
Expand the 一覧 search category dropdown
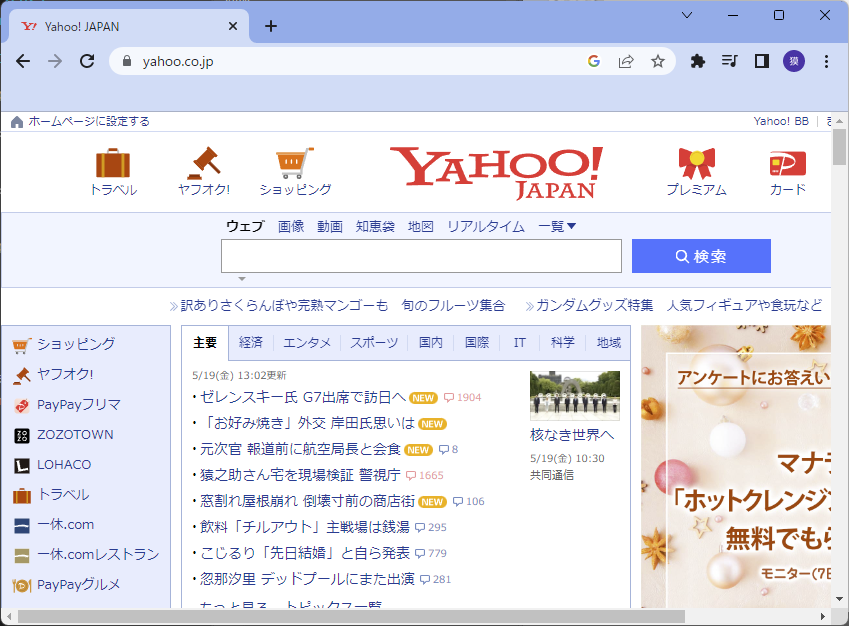coord(557,226)
